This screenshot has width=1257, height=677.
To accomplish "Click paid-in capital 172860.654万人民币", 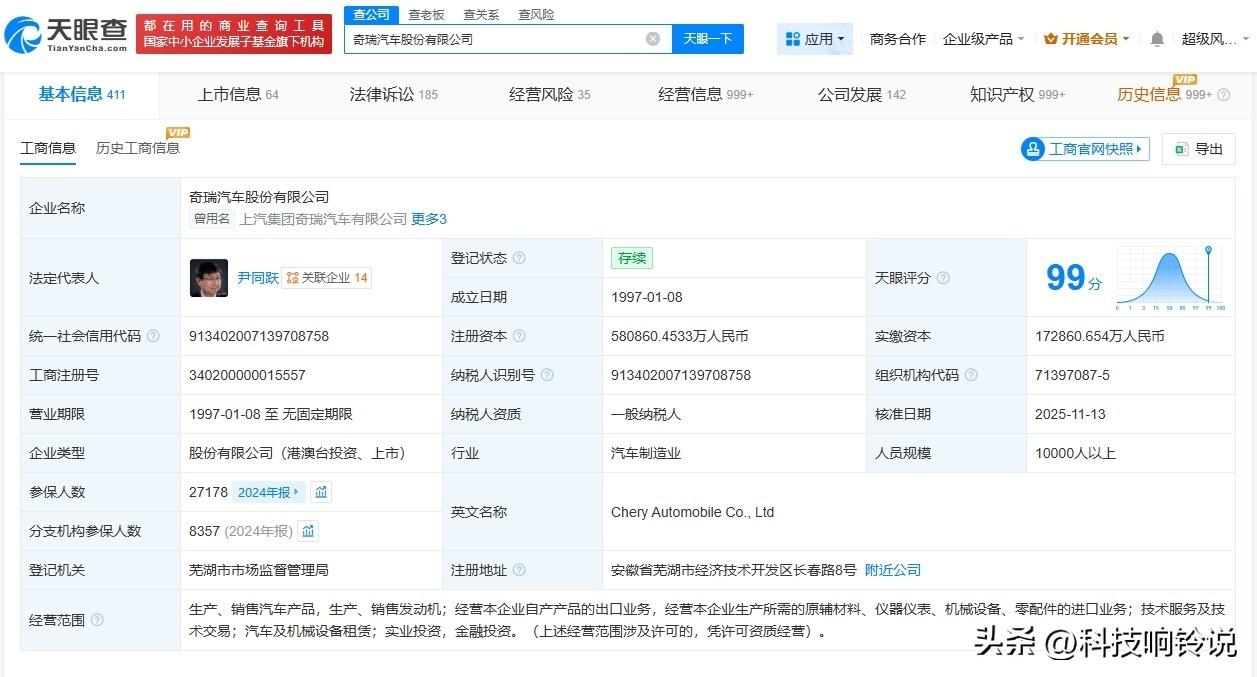I will (1100, 336).
